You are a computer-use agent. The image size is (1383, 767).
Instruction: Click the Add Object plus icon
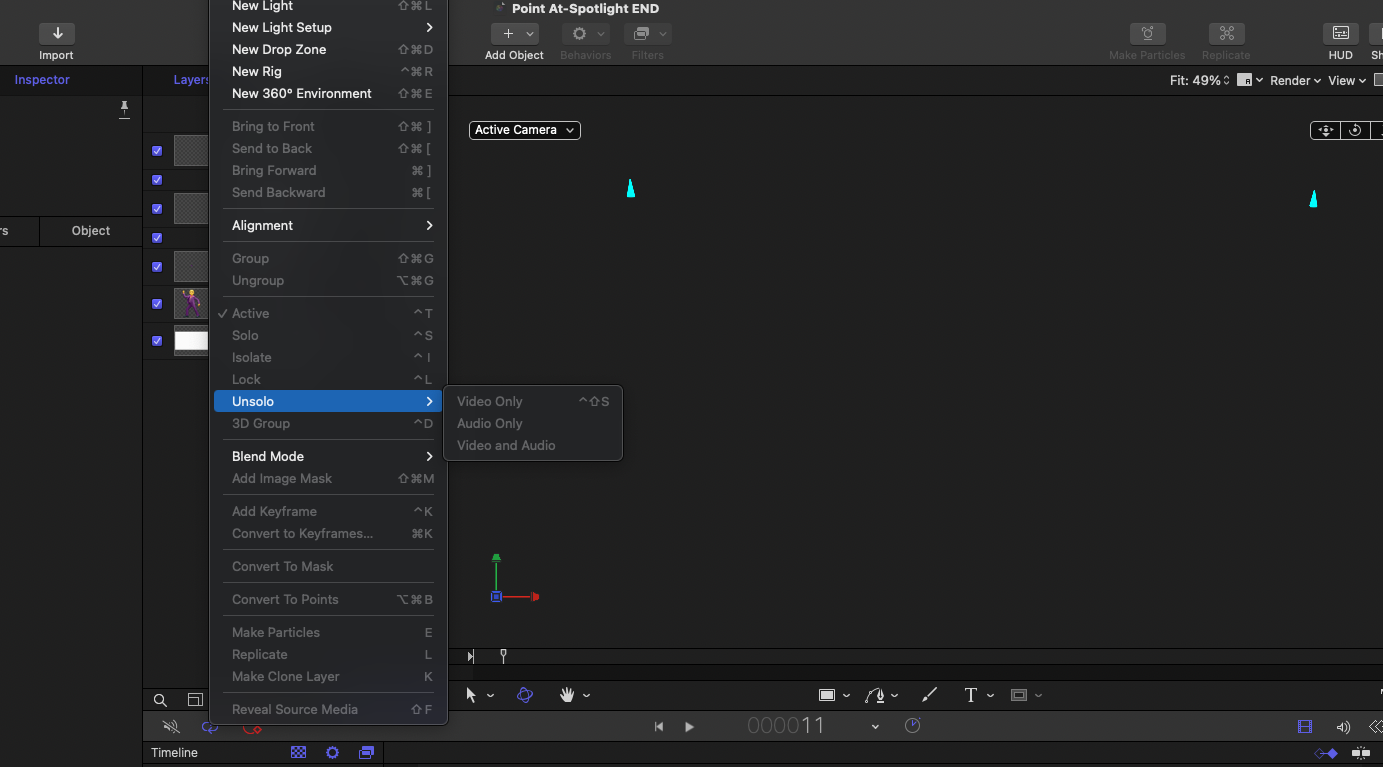[x=508, y=34]
